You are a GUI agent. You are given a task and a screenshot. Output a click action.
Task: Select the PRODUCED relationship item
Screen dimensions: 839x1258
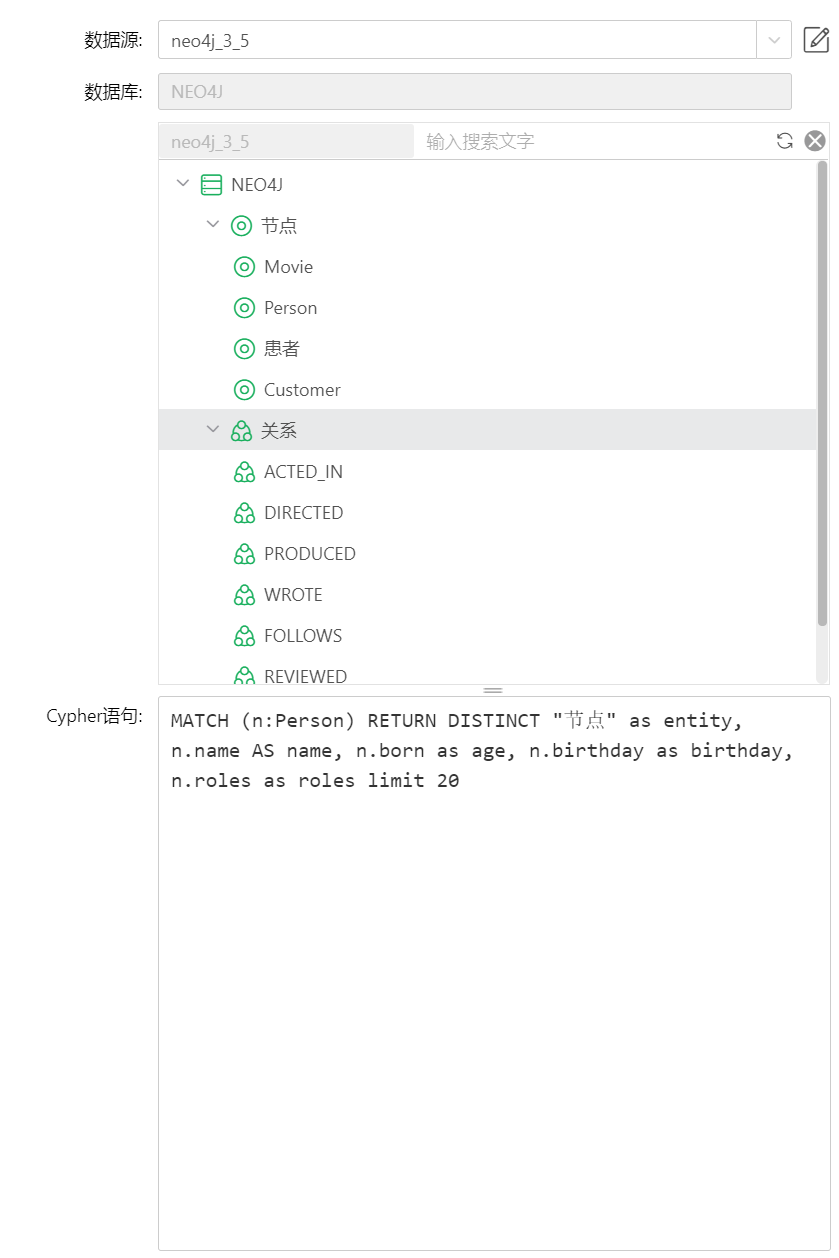point(309,554)
